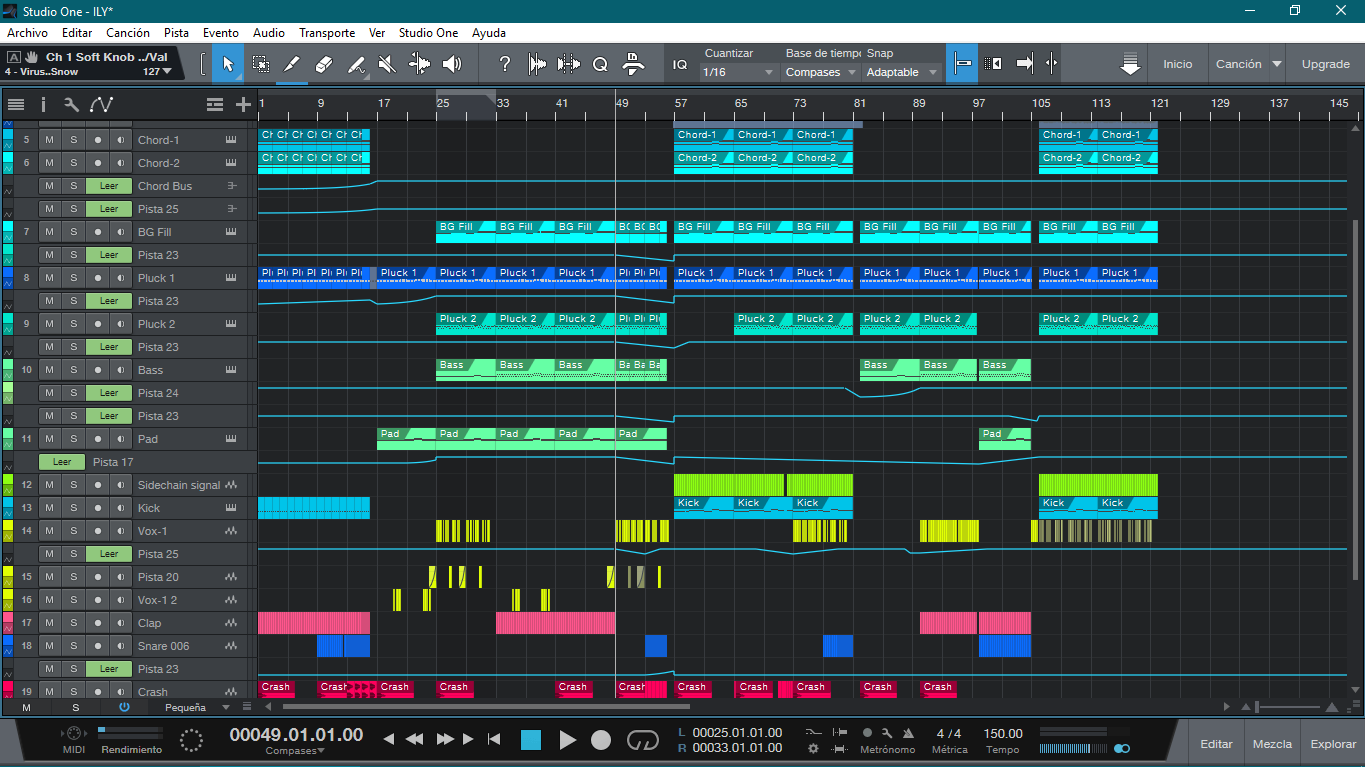This screenshot has height=767, width=1365.
Task: Click the download arrow icon
Action: point(1130,64)
